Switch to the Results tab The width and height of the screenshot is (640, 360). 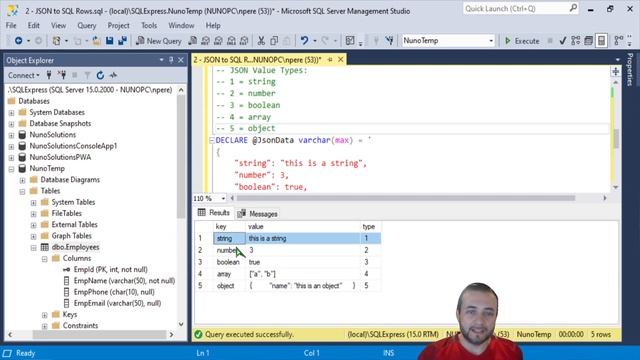pos(214,213)
